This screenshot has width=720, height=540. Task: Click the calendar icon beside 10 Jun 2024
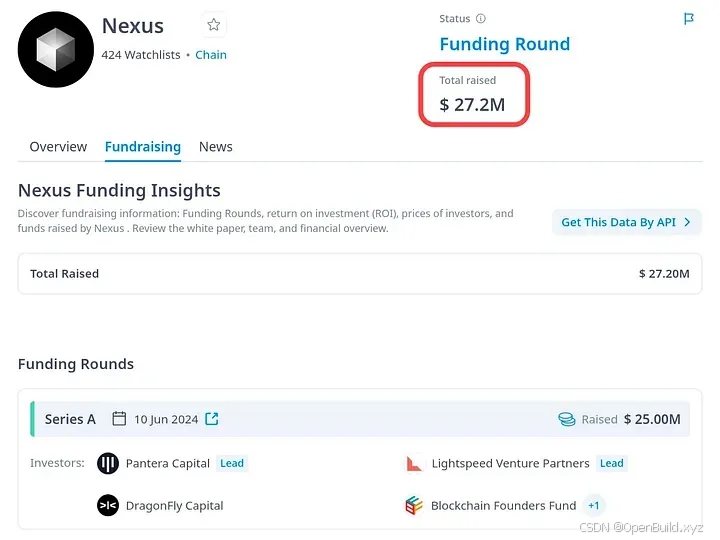119,419
